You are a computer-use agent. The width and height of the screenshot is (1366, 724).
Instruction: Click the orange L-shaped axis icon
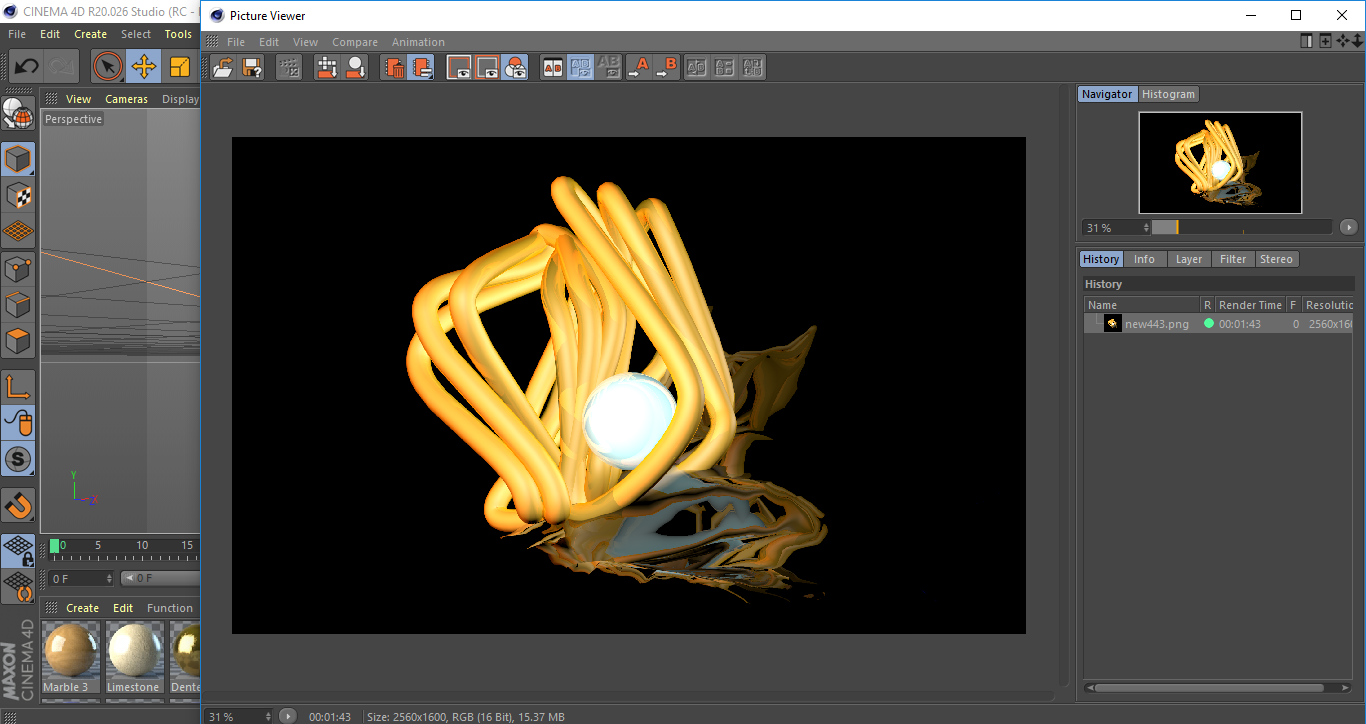[x=18, y=387]
